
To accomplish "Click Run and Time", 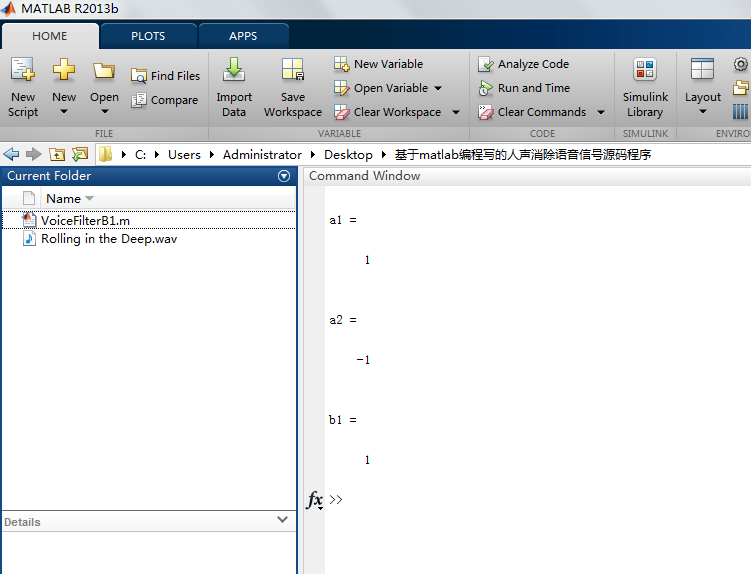I will [x=524, y=88].
